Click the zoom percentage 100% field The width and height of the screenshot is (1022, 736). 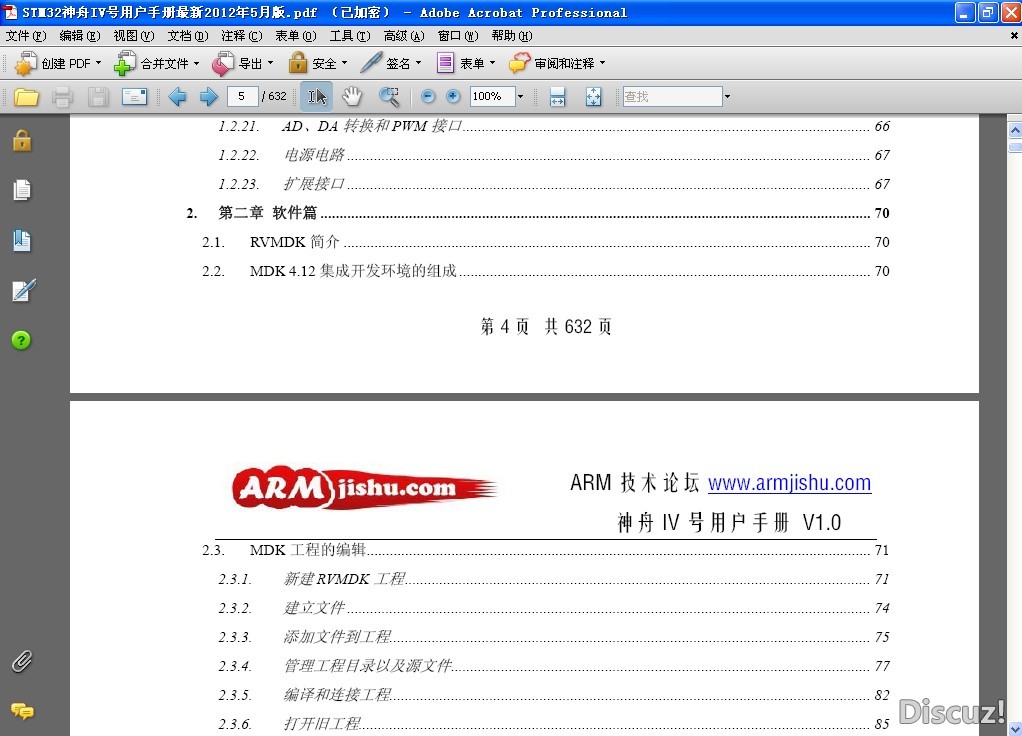tap(493, 96)
